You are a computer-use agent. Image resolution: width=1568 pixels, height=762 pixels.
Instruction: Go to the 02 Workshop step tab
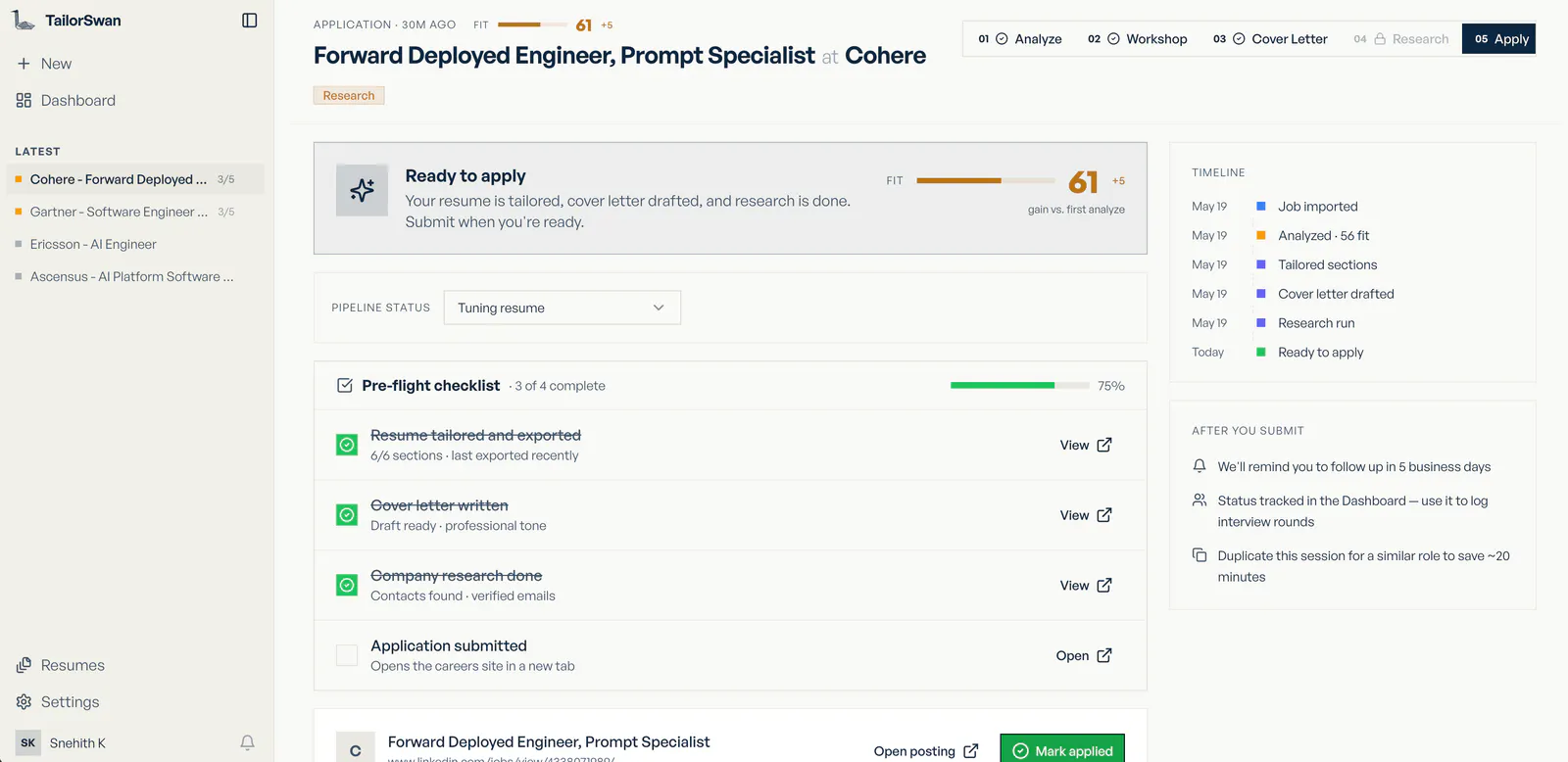[x=1137, y=39]
